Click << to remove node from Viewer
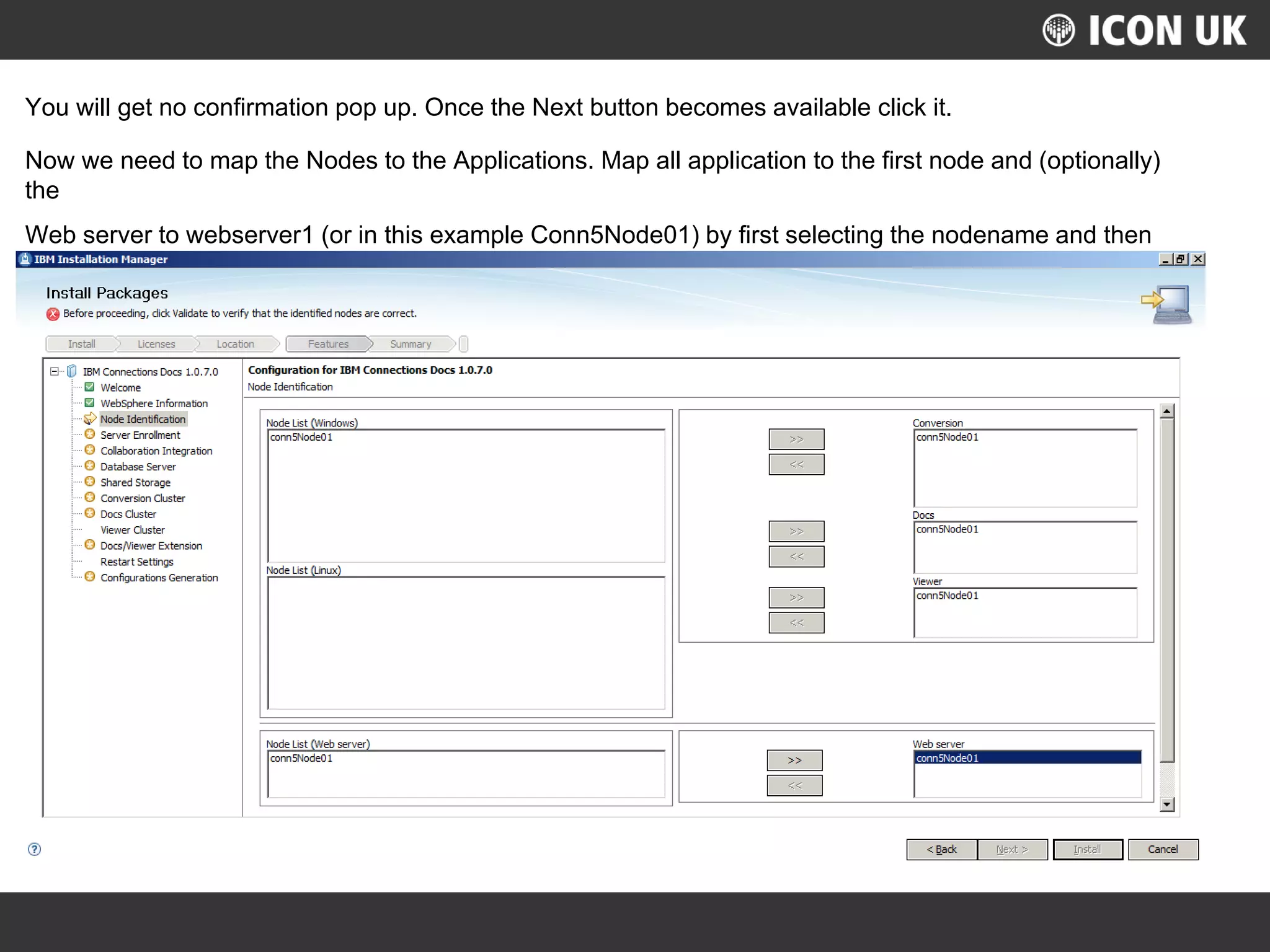Viewport: 1270px width, 952px height. pyautogui.click(x=796, y=623)
